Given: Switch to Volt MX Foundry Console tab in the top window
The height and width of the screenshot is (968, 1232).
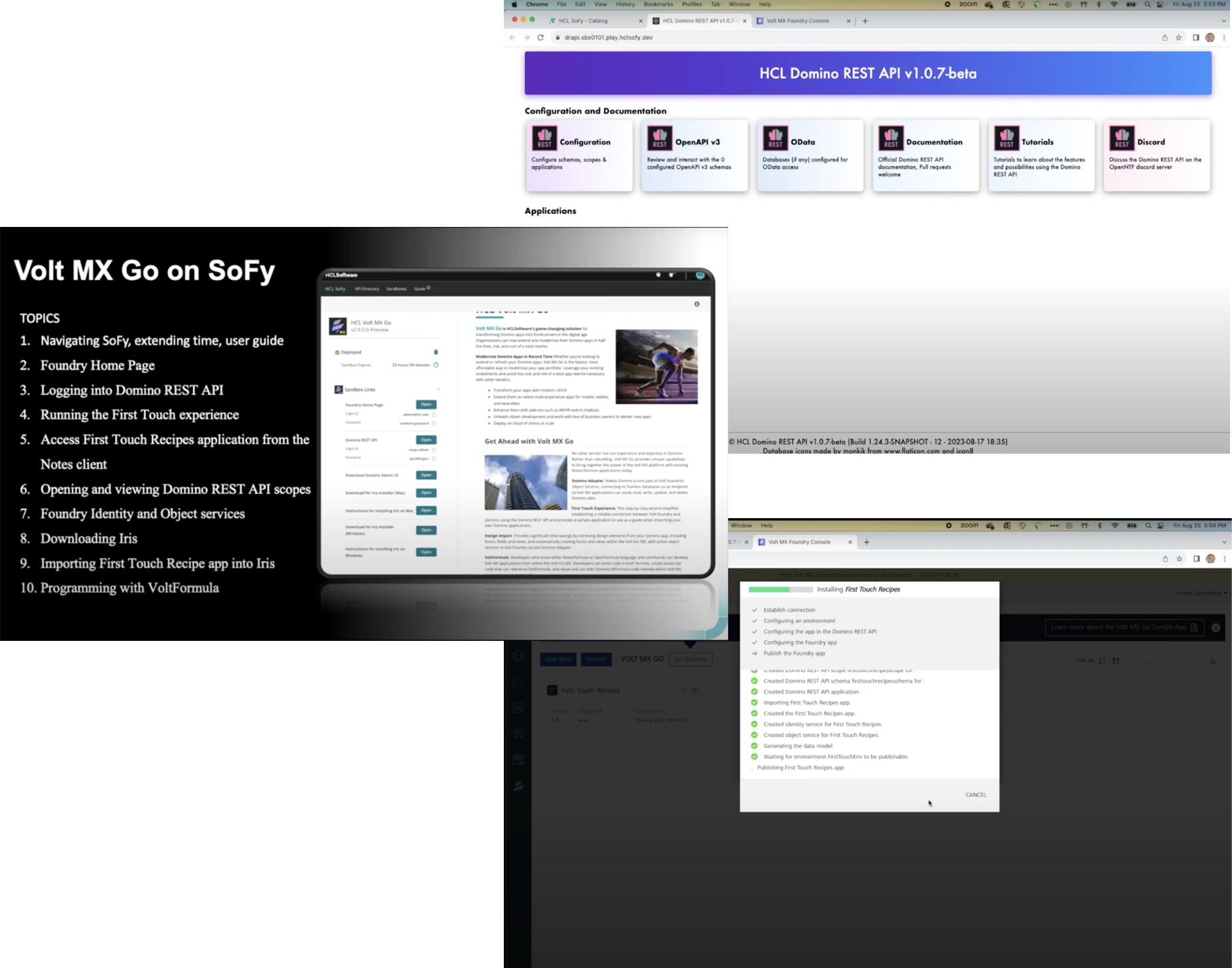Looking at the screenshot, I should pos(803,21).
